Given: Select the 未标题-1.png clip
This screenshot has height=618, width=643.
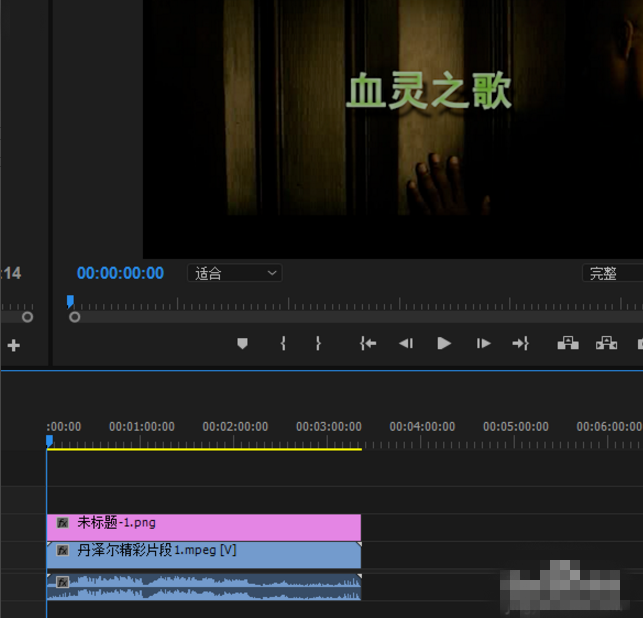Looking at the screenshot, I should coord(204,527).
